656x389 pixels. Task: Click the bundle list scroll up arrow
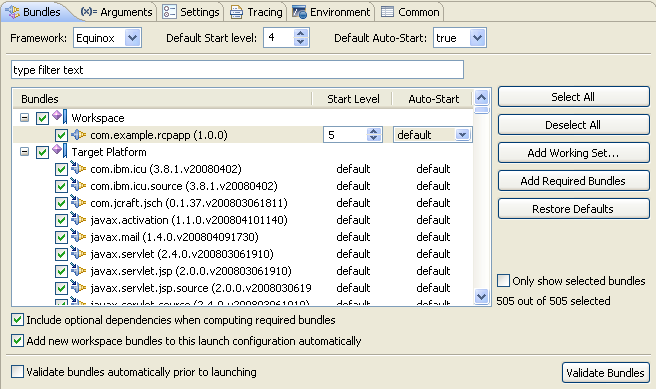(x=482, y=98)
